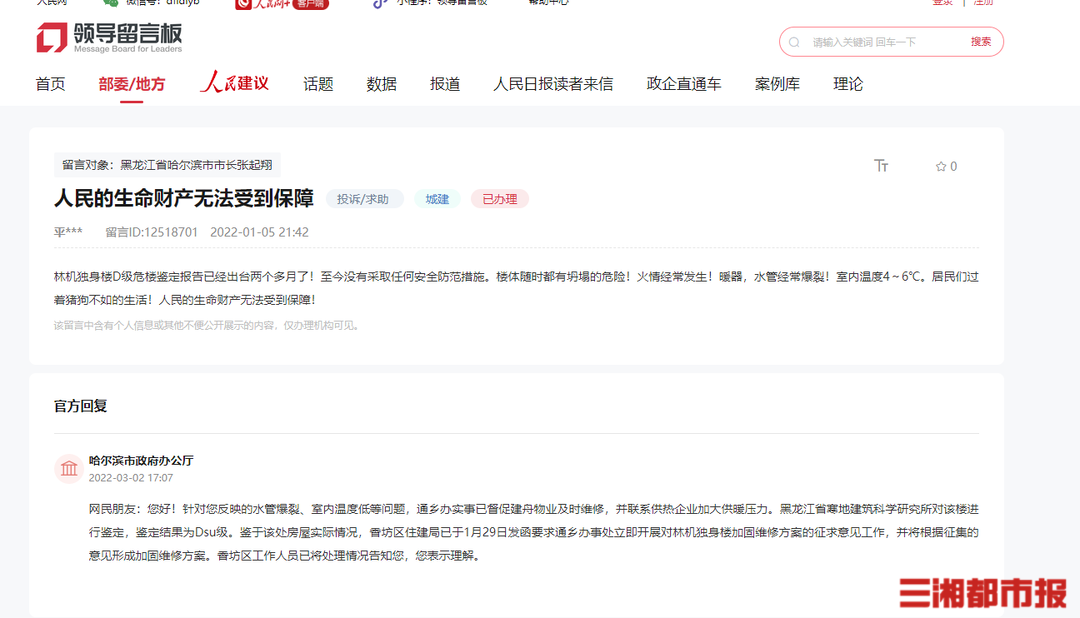Viewport: 1080px width, 618px height.
Task: Click the magnifier icon in search box
Action: [794, 42]
